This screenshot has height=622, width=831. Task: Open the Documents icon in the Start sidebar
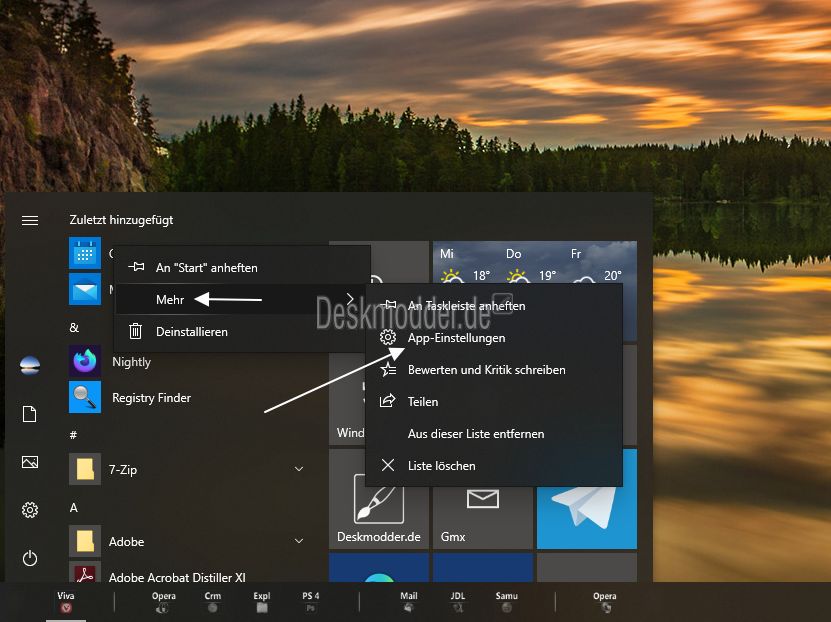point(30,414)
